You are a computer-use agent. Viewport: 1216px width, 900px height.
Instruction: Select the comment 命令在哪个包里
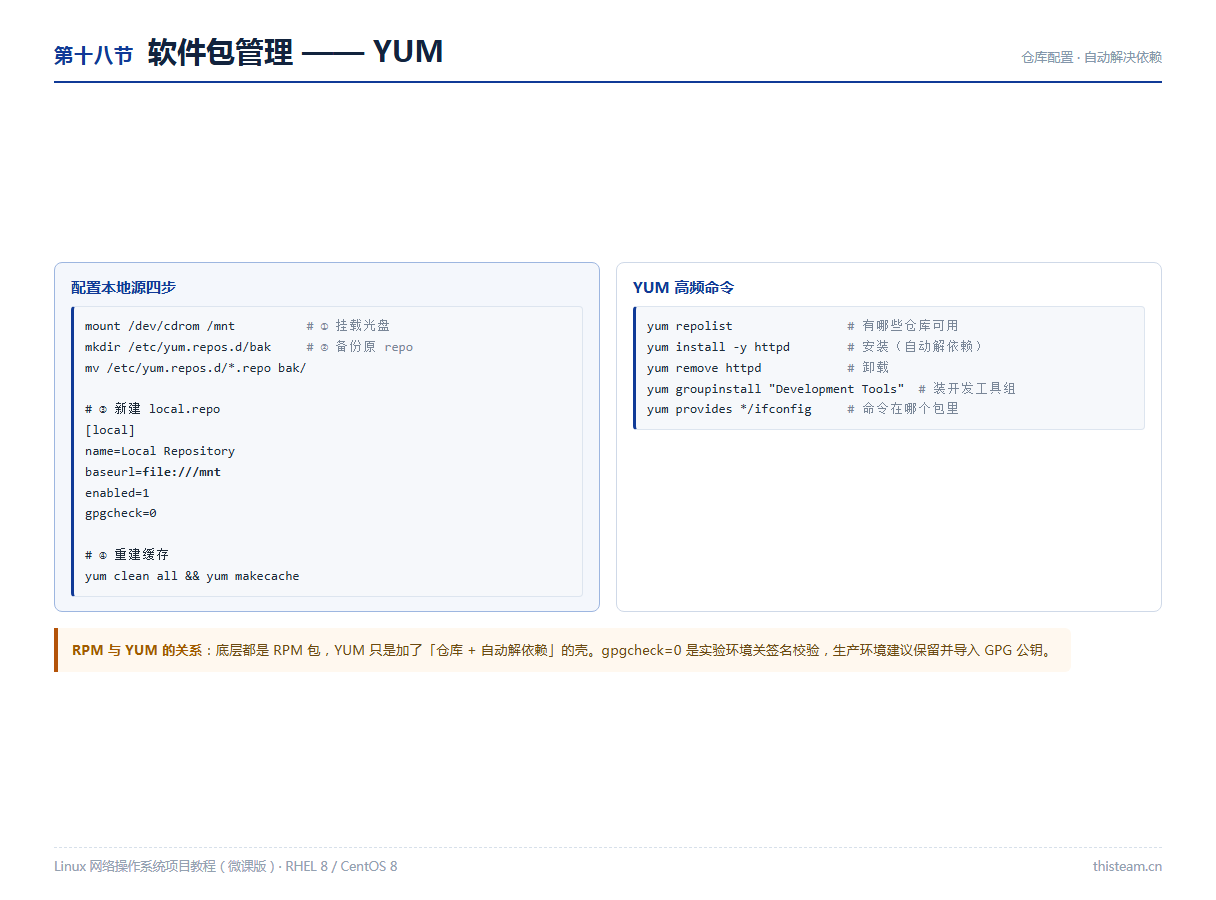[903, 409]
